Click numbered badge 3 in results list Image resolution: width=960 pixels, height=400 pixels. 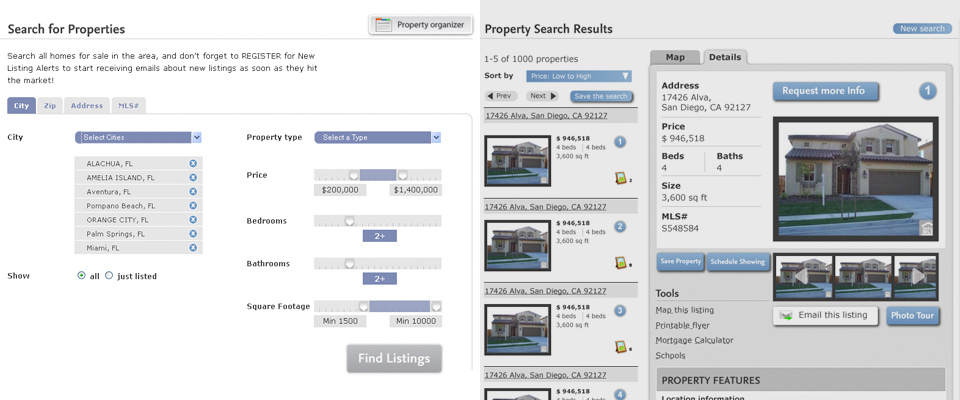pyautogui.click(x=620, y=311)
